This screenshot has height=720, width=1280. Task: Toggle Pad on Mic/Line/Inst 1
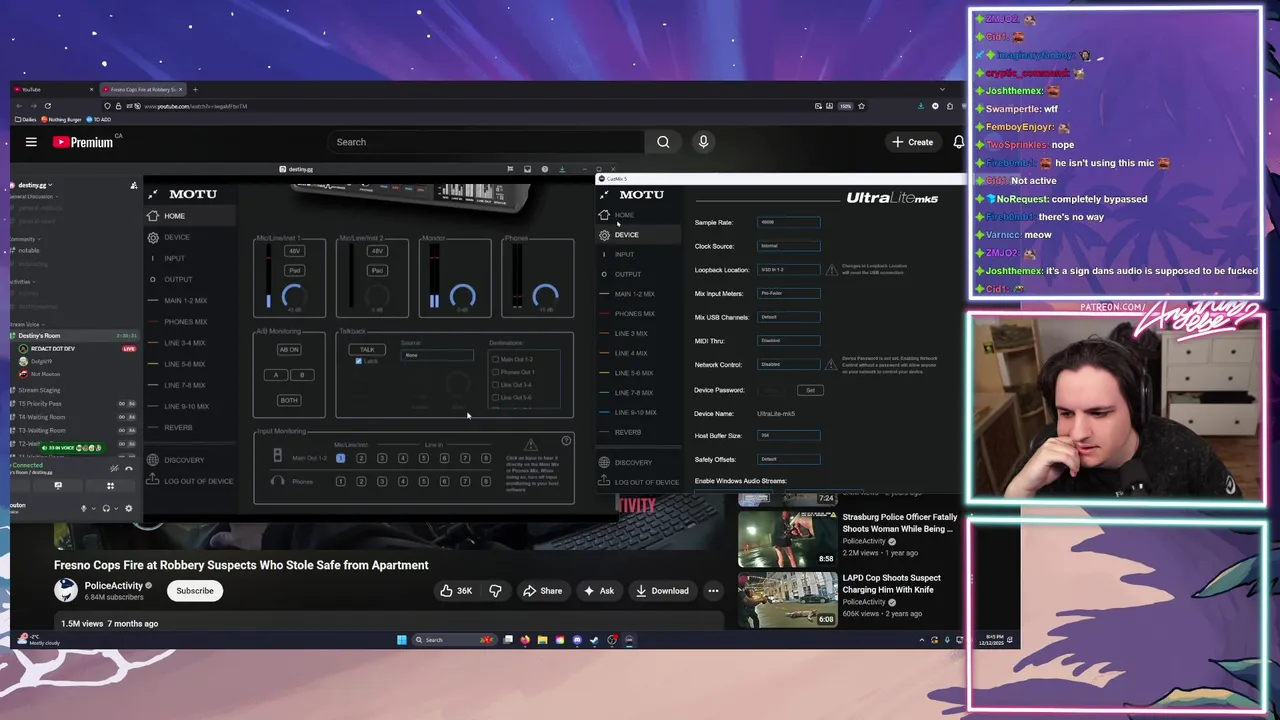coord(294,271)
